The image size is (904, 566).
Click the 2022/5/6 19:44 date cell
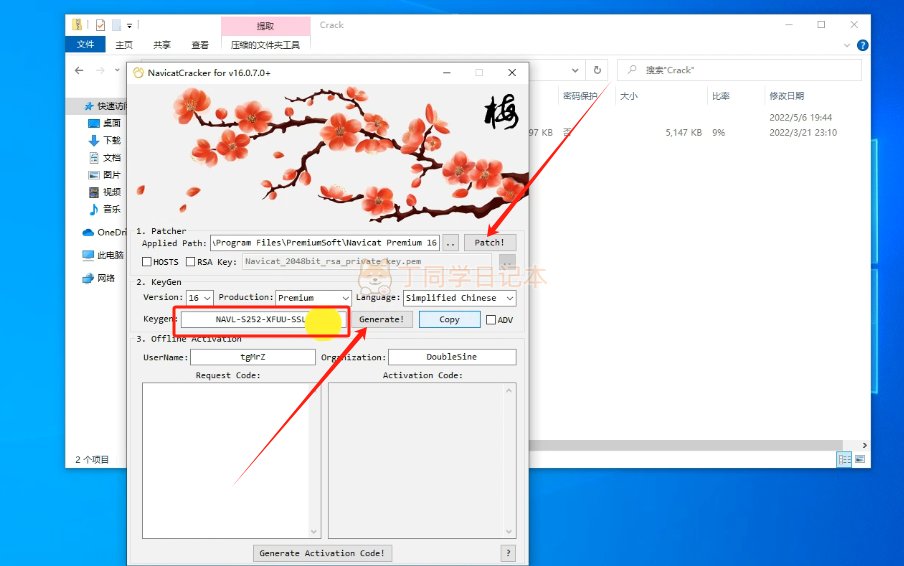coord(801,118)
